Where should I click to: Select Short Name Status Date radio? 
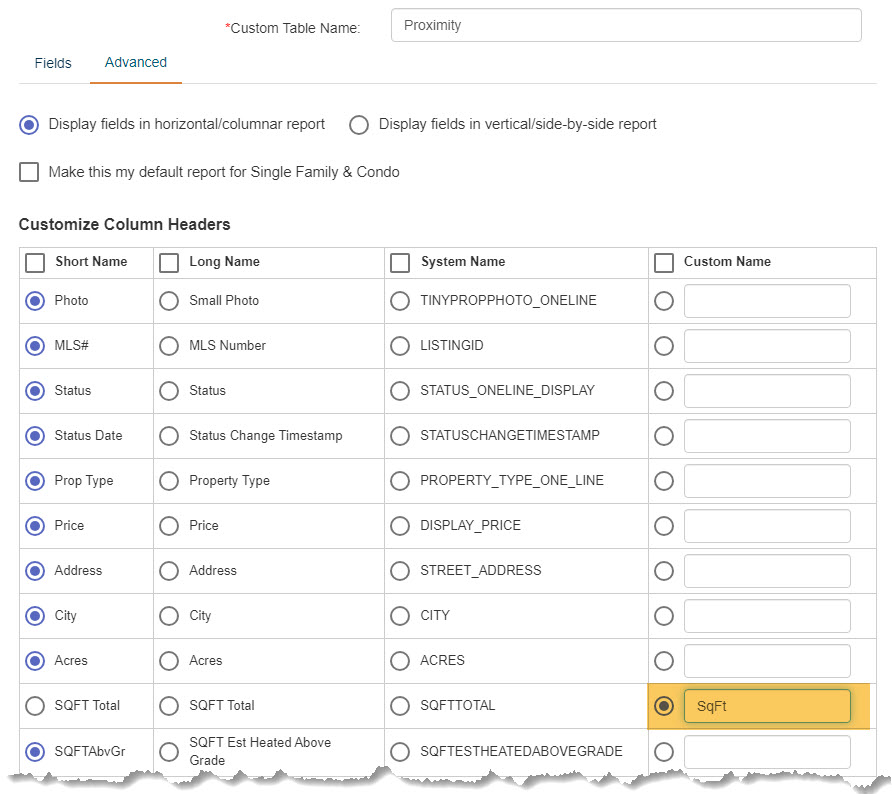pyautogui.click(x=35, y=436)
